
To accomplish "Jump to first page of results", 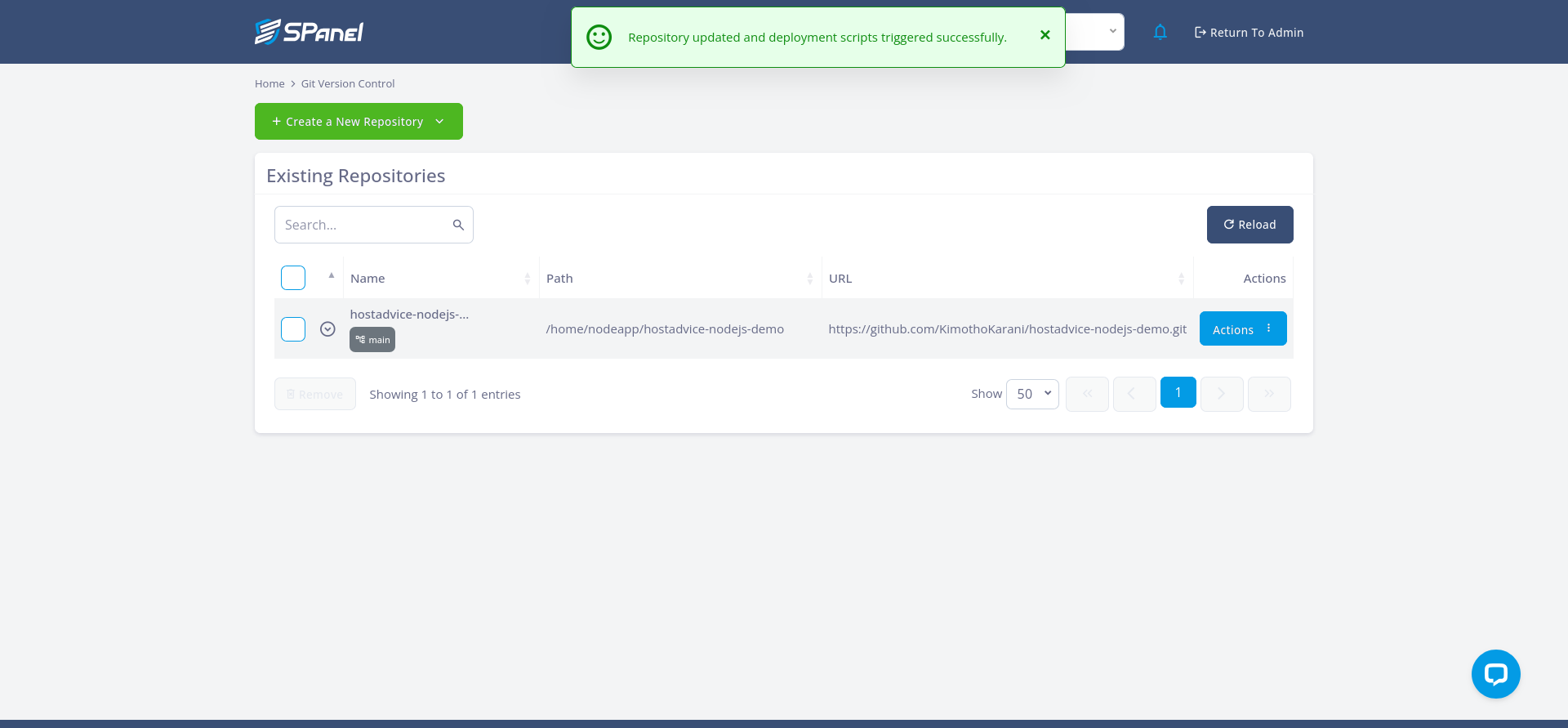I will [x=1087, y=394].
